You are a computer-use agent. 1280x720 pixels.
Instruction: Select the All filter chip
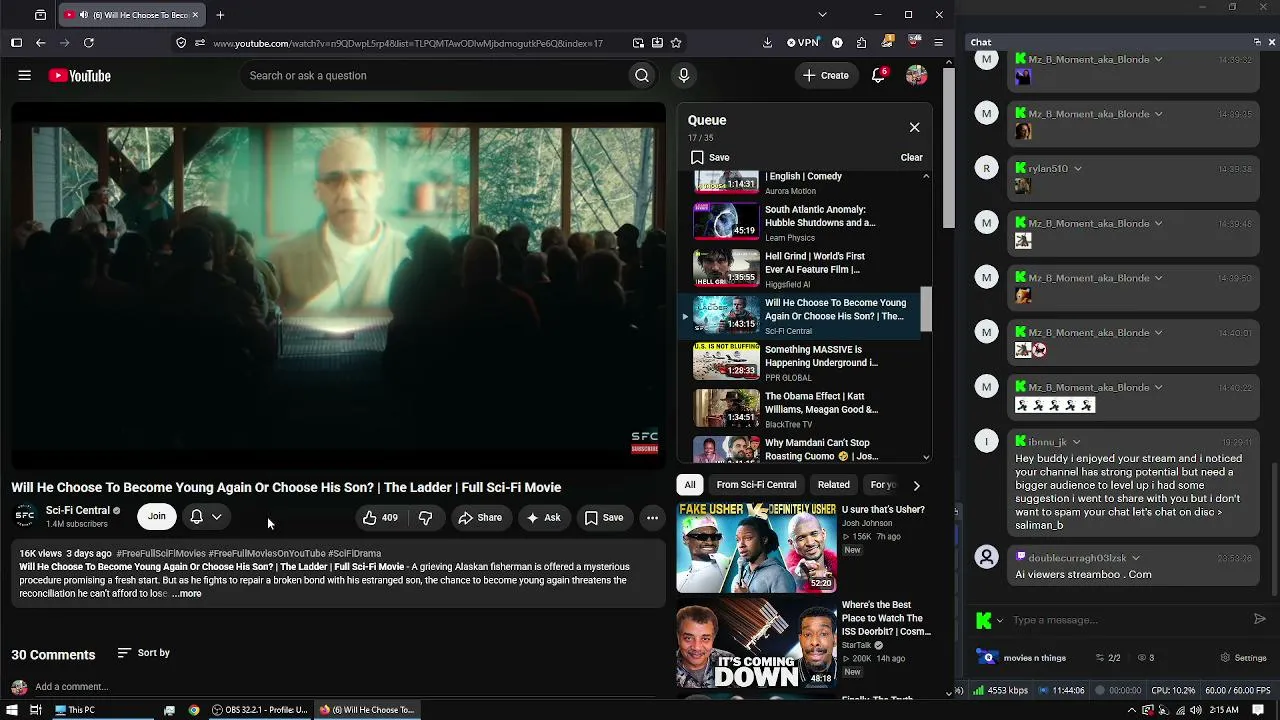pyautogui.click(x=690, y=485)
